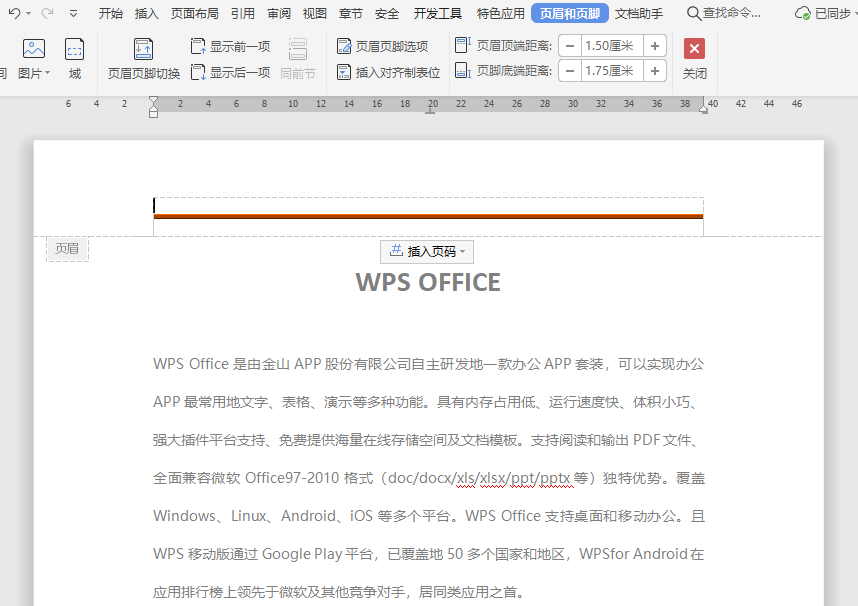Click the right indent marker on ruler
The height and width of the screenshot is (606, 858).
point(703,110)
